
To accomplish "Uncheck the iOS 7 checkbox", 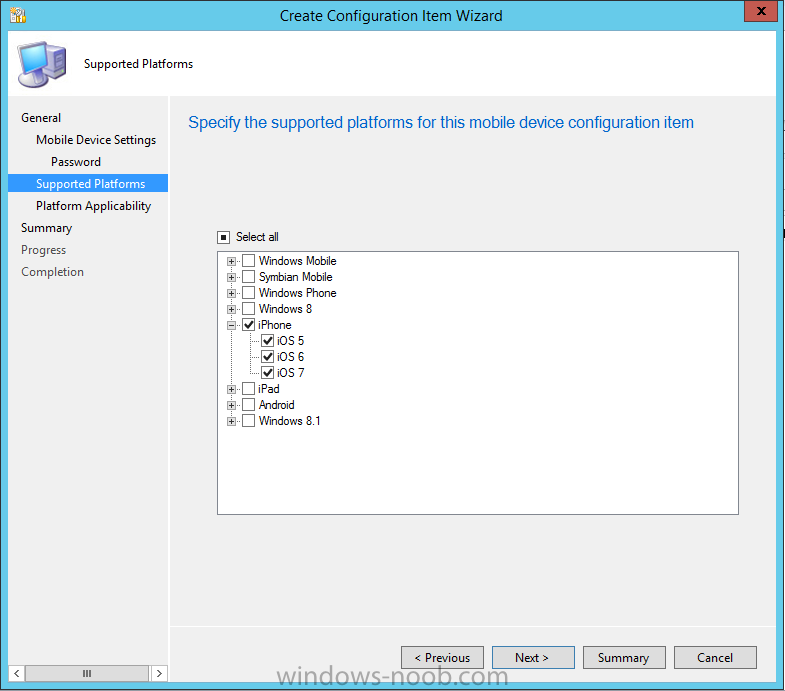I will (267, 373).
